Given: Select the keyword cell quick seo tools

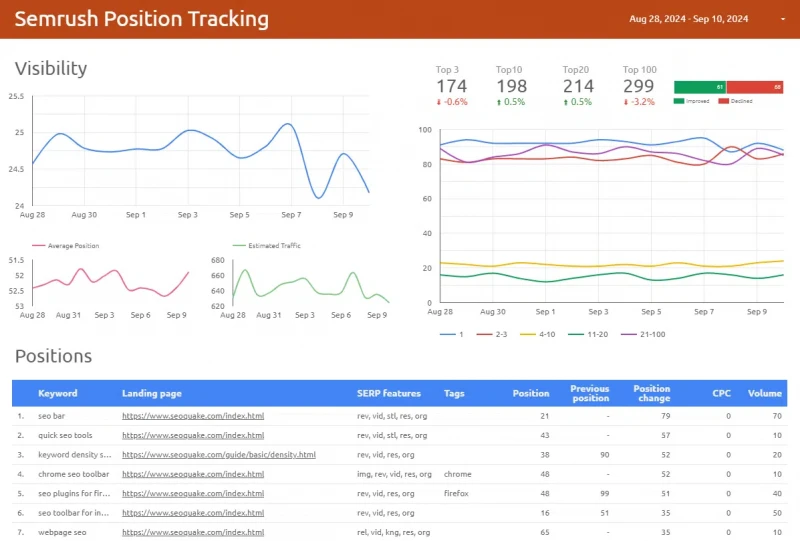Looking at the screenshot, I should click(x=65, y=435).
